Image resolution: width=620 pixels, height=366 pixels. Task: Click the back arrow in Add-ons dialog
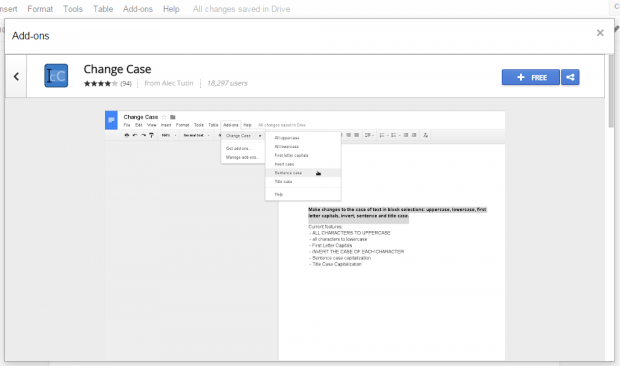pos(16,76)
